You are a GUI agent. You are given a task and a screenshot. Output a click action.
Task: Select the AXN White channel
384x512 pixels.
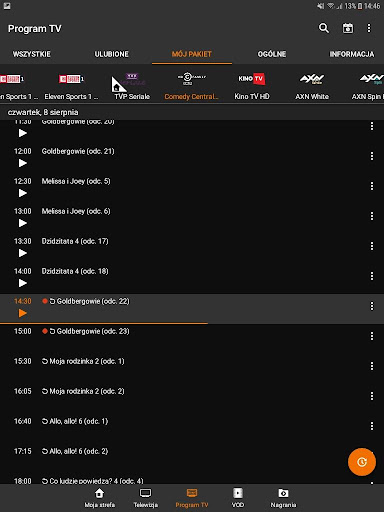click(x=312, y=87)
